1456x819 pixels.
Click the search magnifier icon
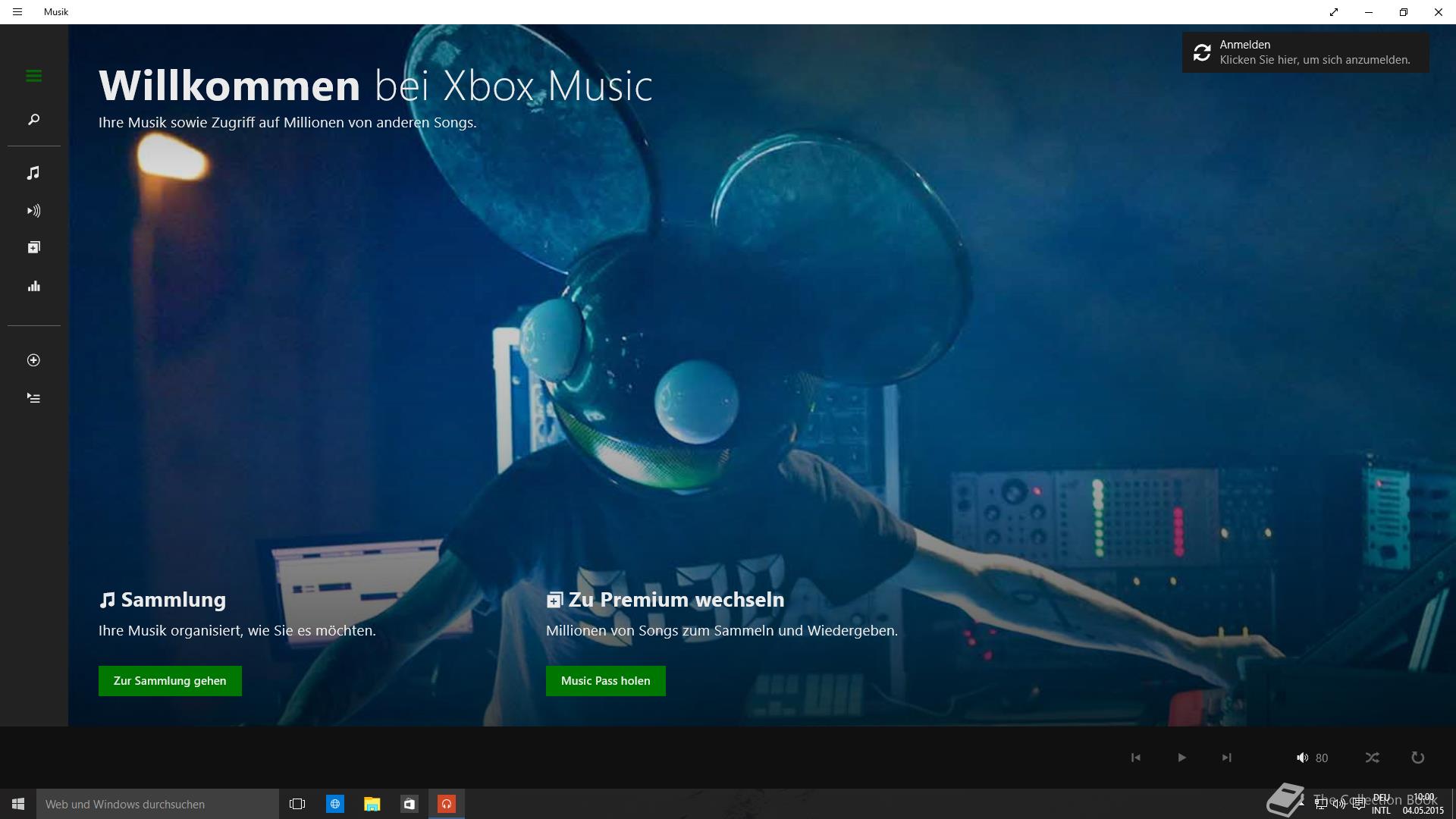click(33, 120)
